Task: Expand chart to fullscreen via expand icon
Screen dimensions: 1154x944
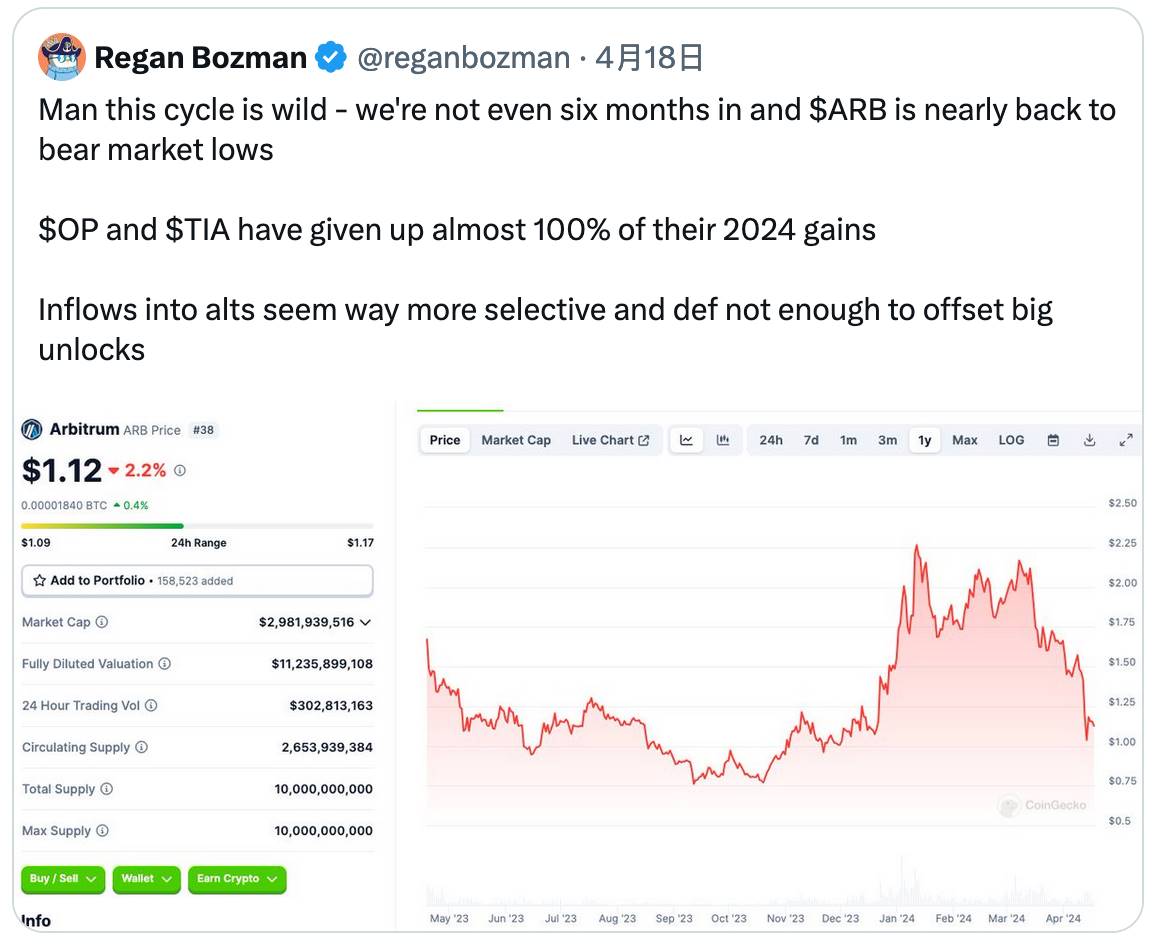Action: point(1126,440)
